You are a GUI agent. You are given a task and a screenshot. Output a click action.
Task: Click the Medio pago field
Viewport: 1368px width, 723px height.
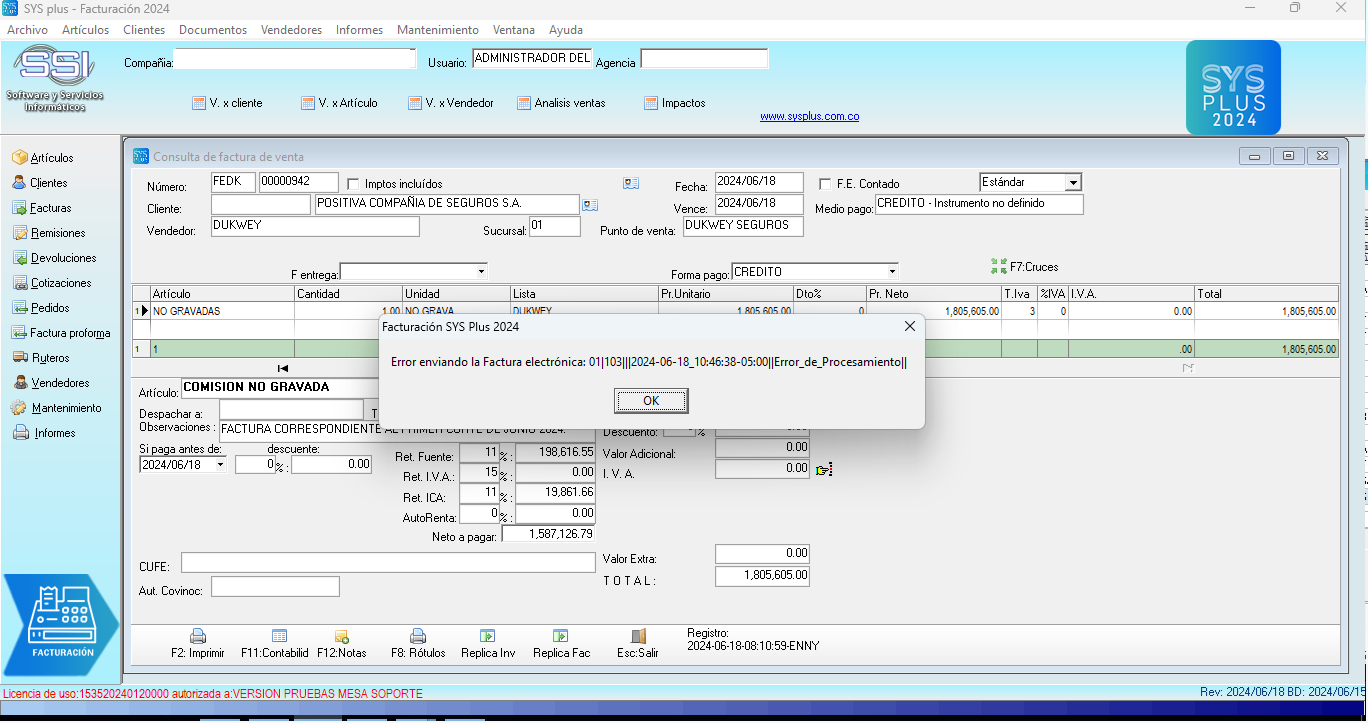pos(979,204)
